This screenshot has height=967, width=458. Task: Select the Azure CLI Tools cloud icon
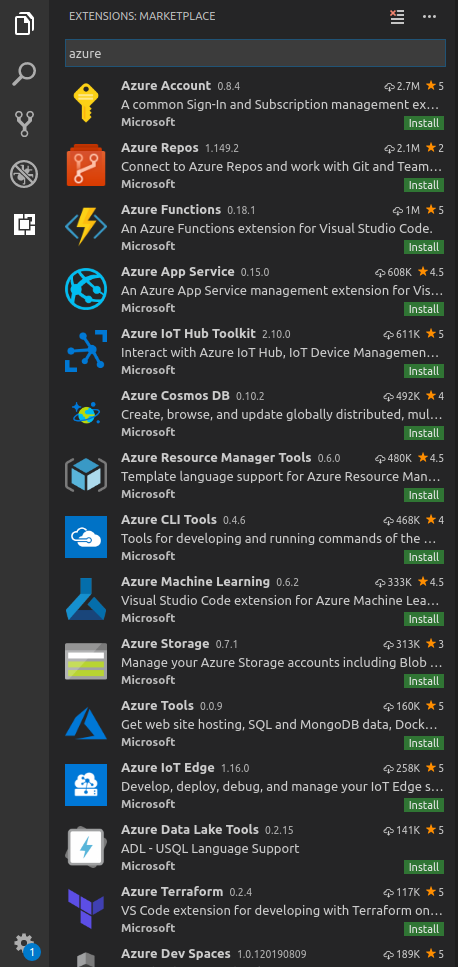(86, 537)
